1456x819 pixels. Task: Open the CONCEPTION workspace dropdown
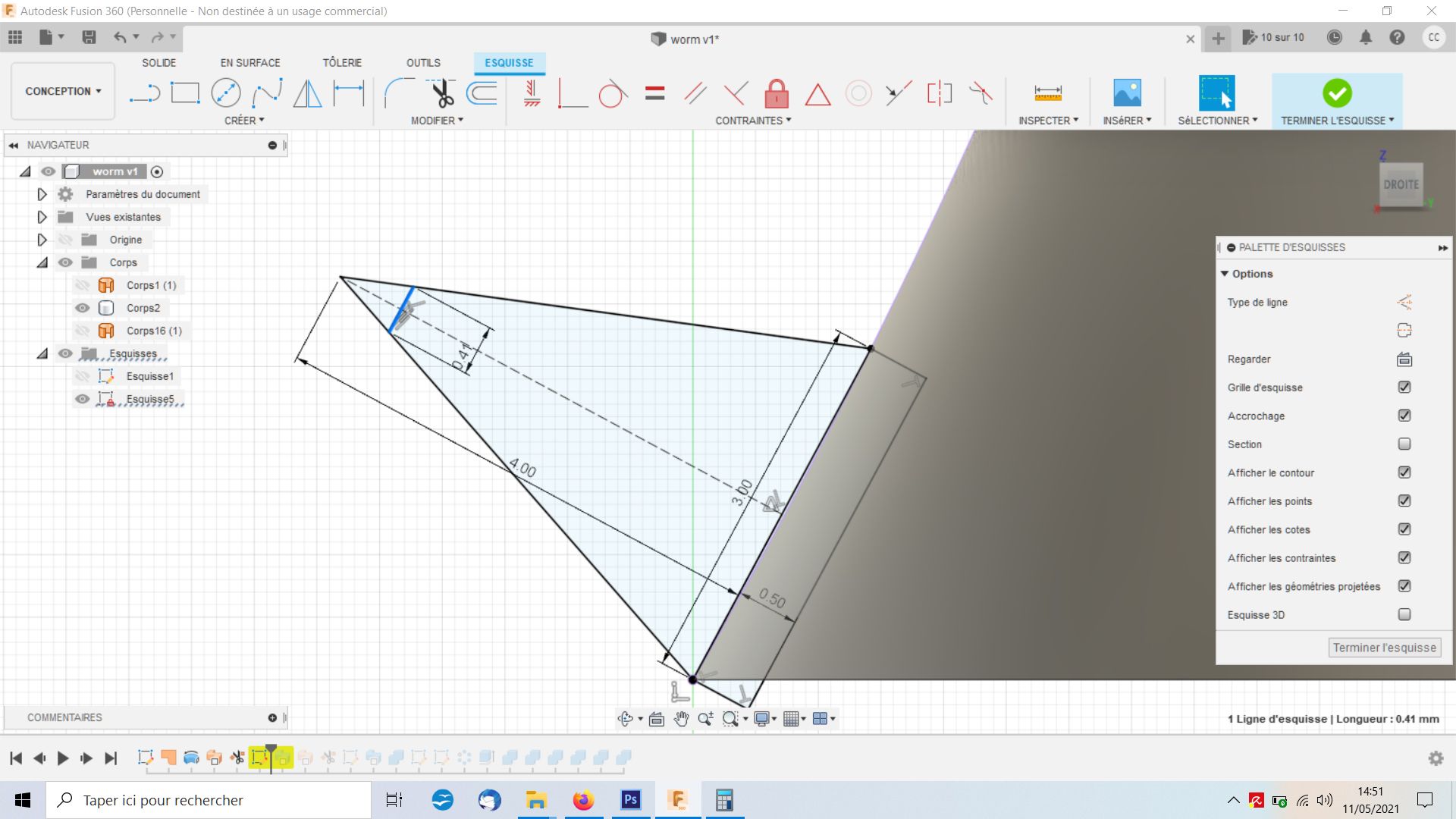(63, 91)
